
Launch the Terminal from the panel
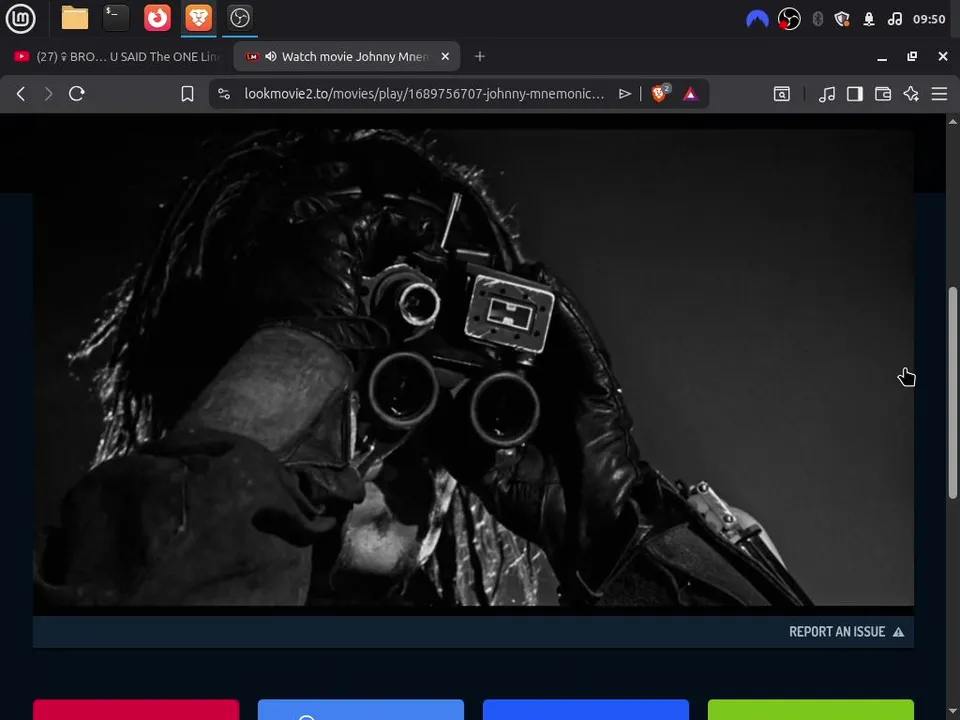pos(116,18)
